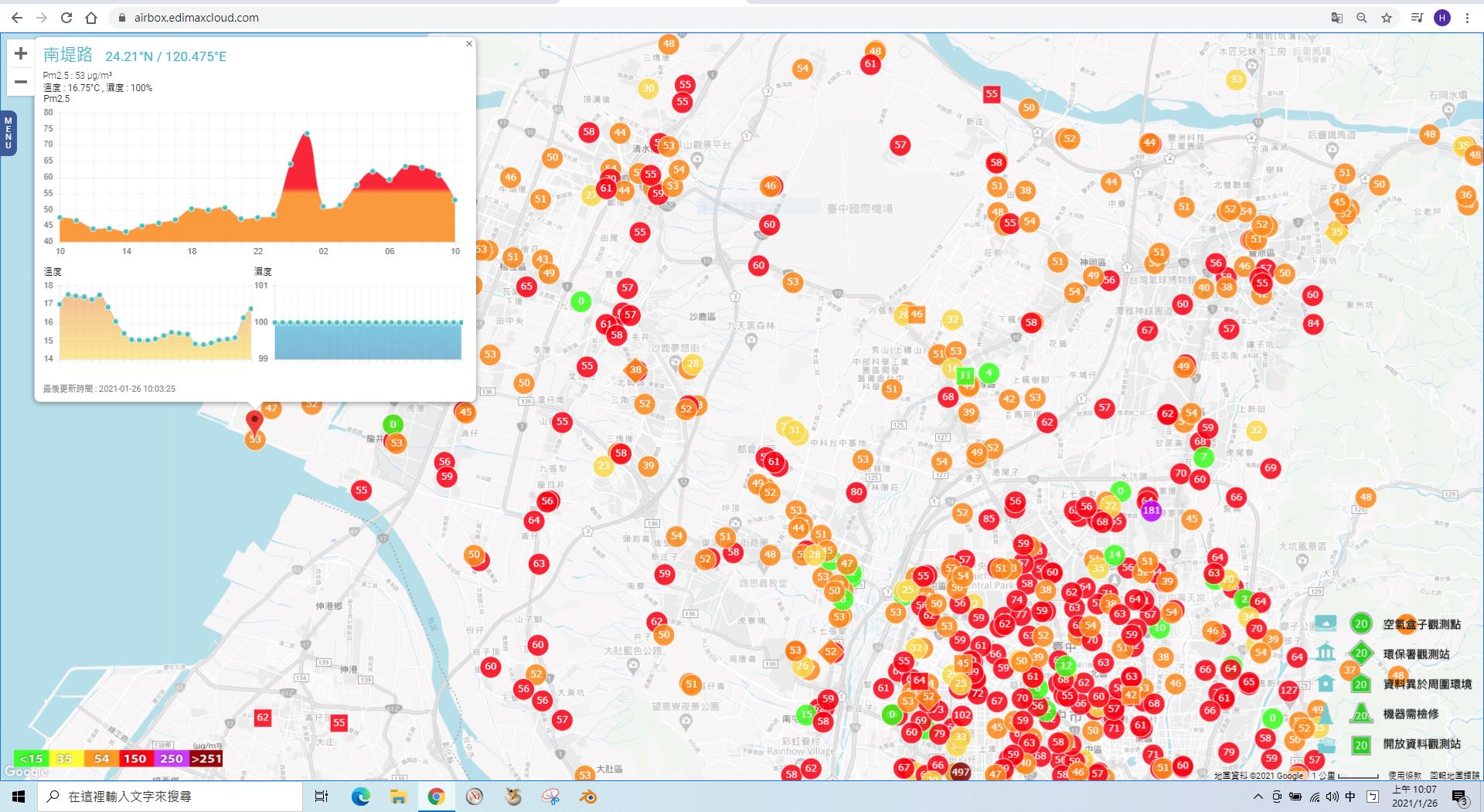1484x812 pixels.
Task: Zoom in the map with plus button
Action: 21,53
